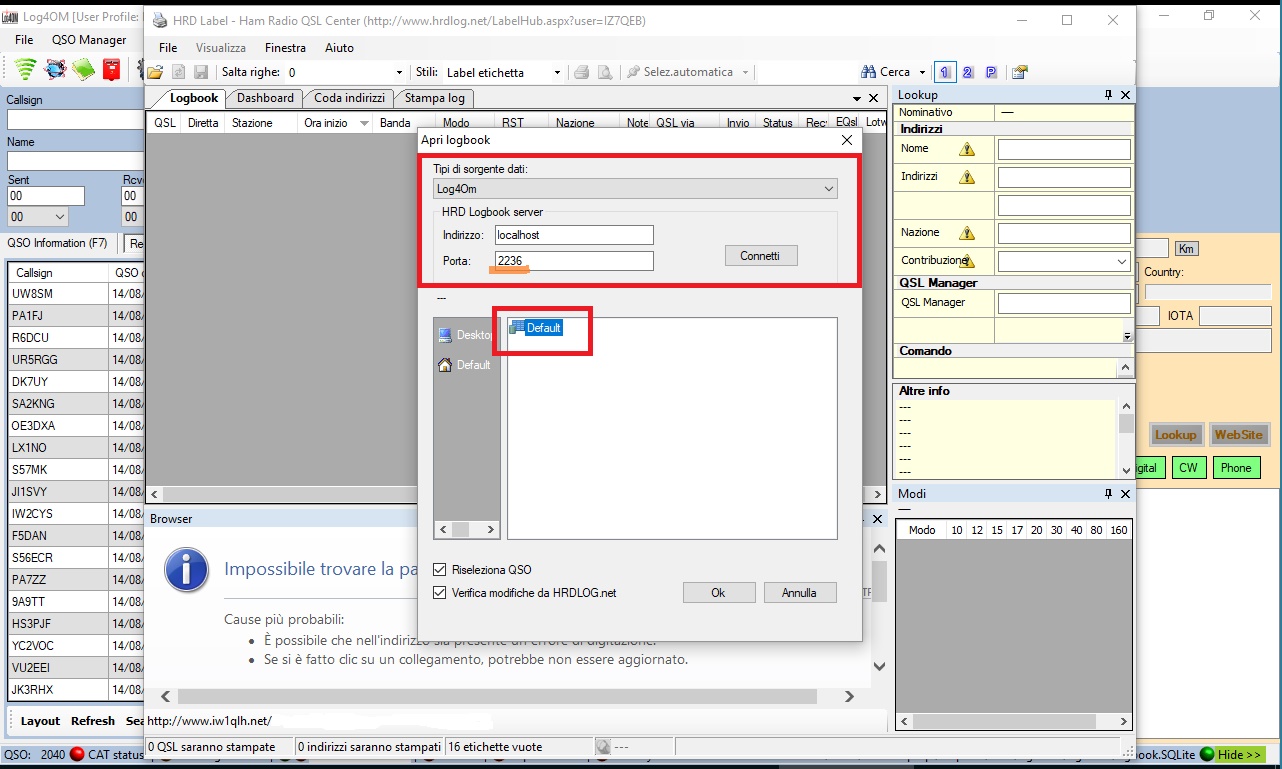Click the save disk icon in HRD Label toolbar
Viewport: 1282px width, 769px height.
pyautogui.click(x=200, y=72)
